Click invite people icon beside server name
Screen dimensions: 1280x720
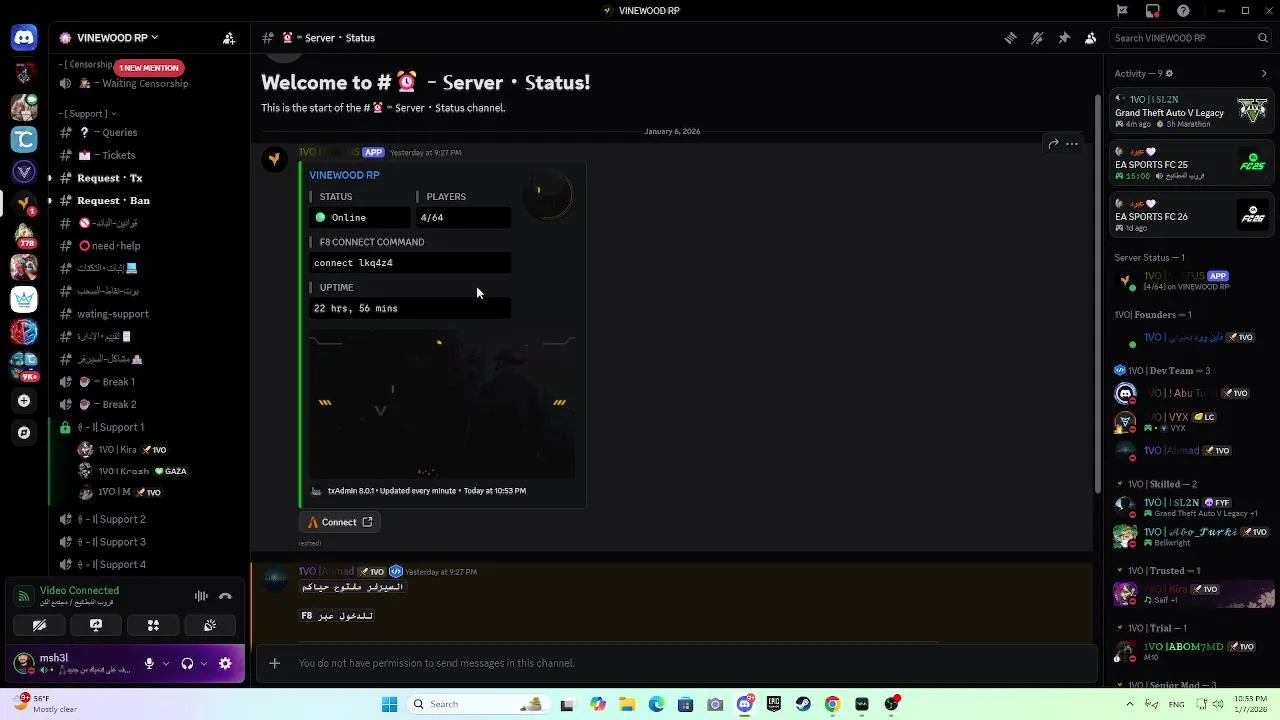[229, 38]
